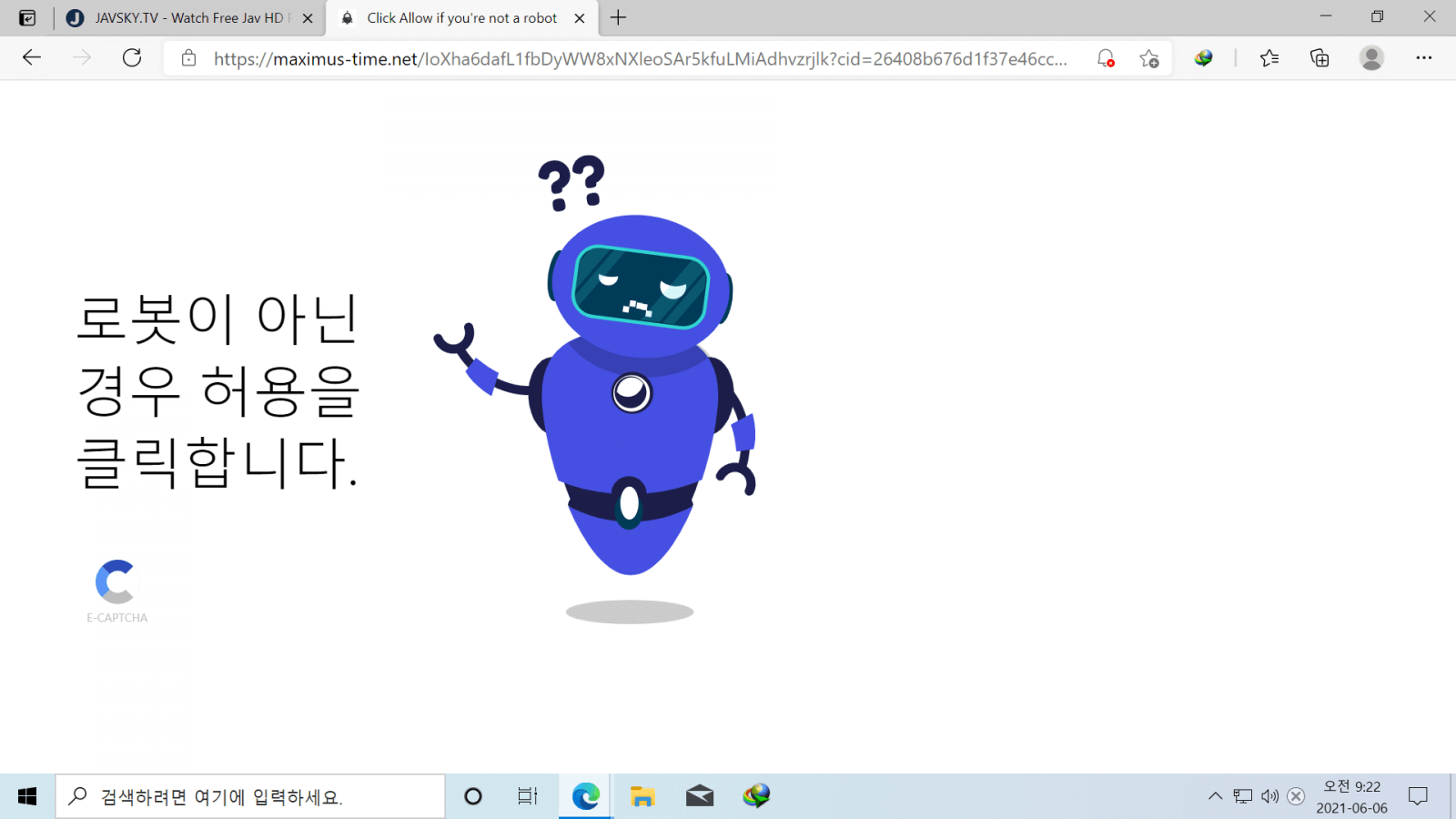Refresh the current page
Screen dimensions: 1456x819
132,57
